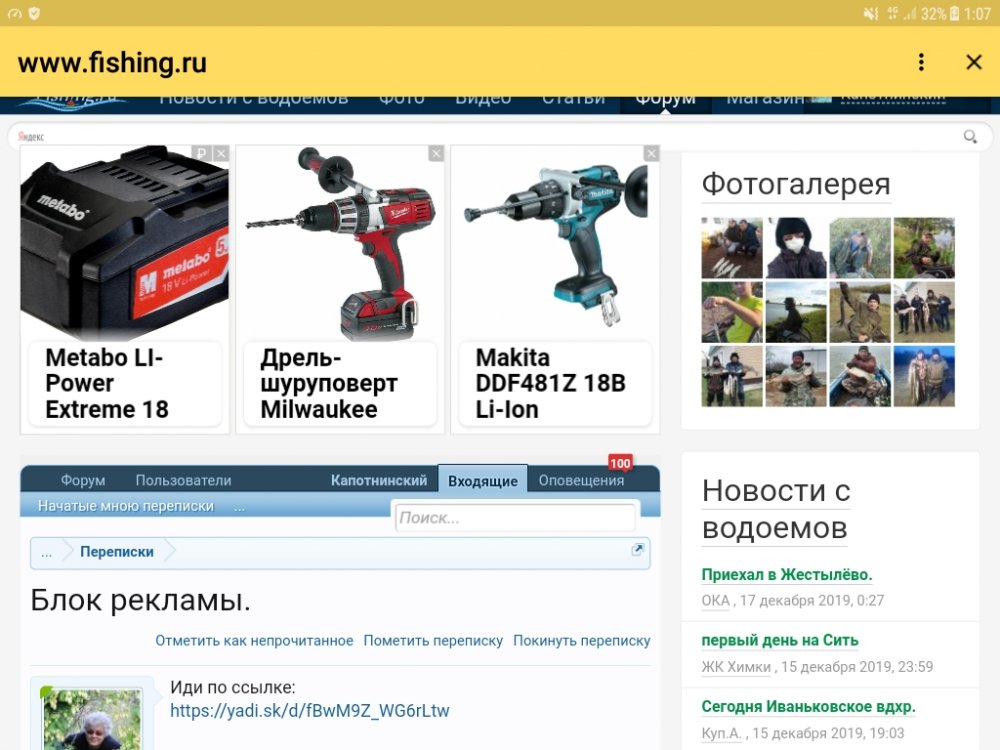
Task: Click Отметить как непрочитанное
Action: click(x=254, y=640)
